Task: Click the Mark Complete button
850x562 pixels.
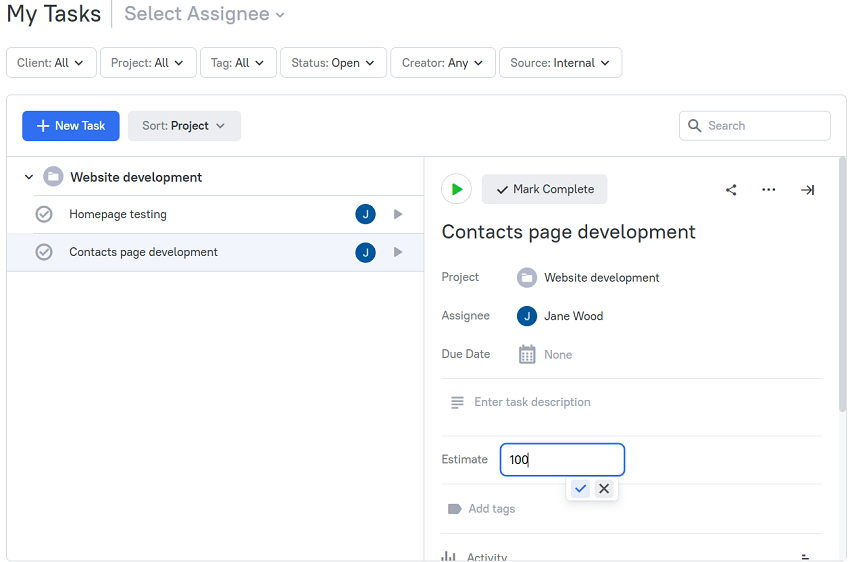Action: 544,189
